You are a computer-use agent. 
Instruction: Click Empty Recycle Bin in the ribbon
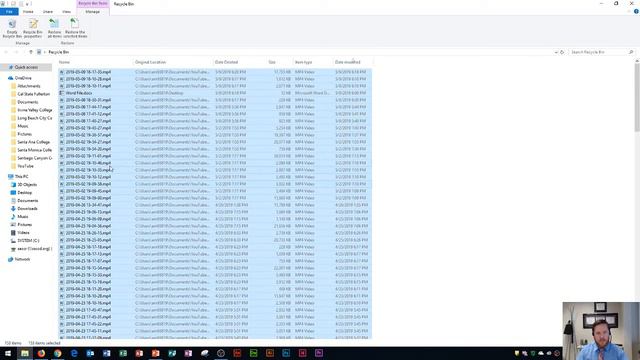pos(12,29)
